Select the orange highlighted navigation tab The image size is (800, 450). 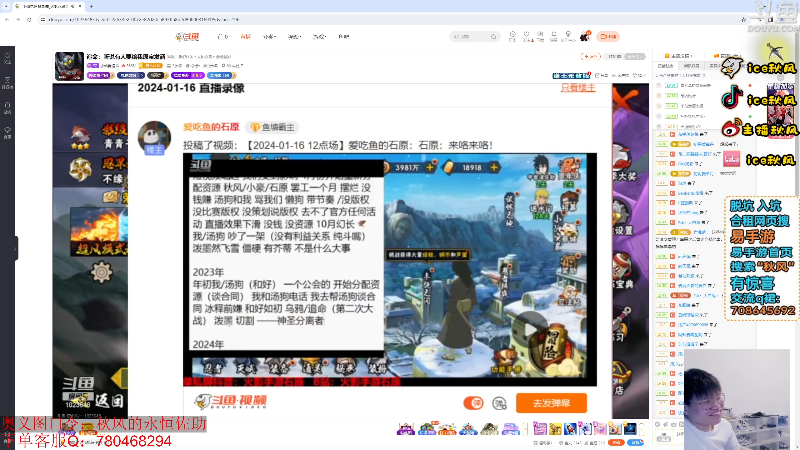(x=245, y=37)
